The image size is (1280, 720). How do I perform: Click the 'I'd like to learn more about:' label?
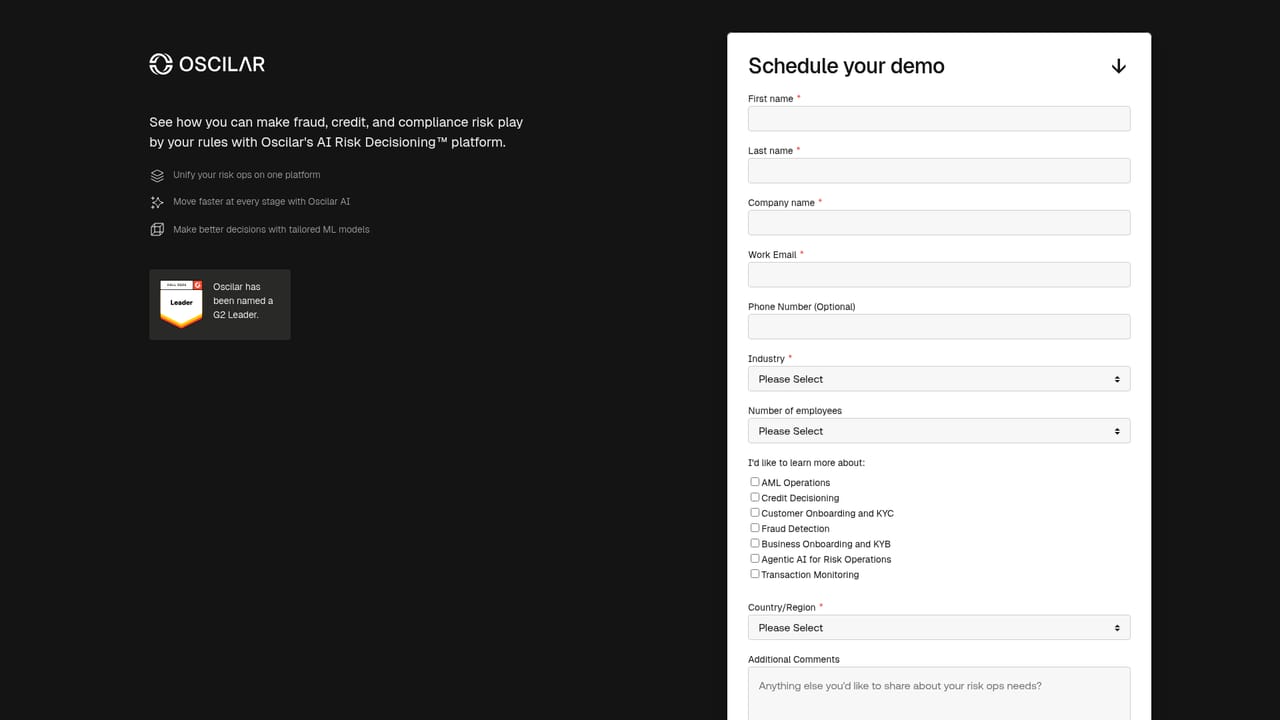tap(806, 463)
